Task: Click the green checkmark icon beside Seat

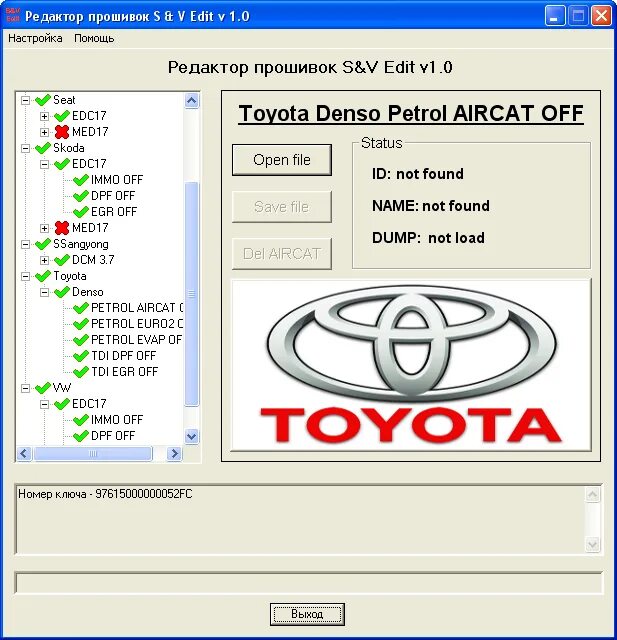Action: click(43, 100)
